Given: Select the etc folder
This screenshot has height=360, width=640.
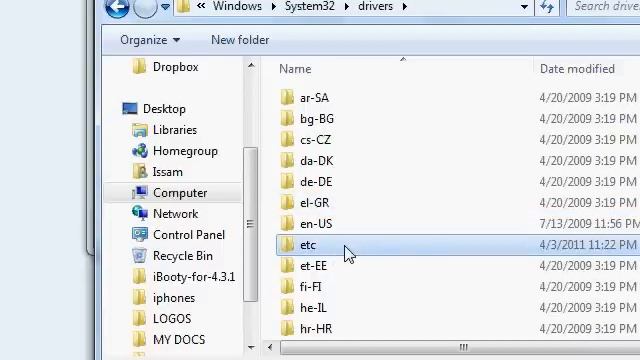Looking at the screenshot, I should [x=458, y=245].
